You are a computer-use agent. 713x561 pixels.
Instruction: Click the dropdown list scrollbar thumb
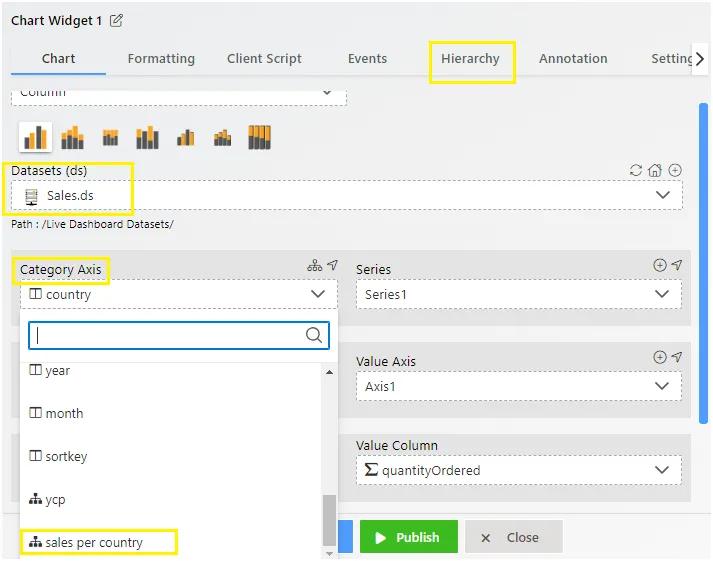[329, 520]
